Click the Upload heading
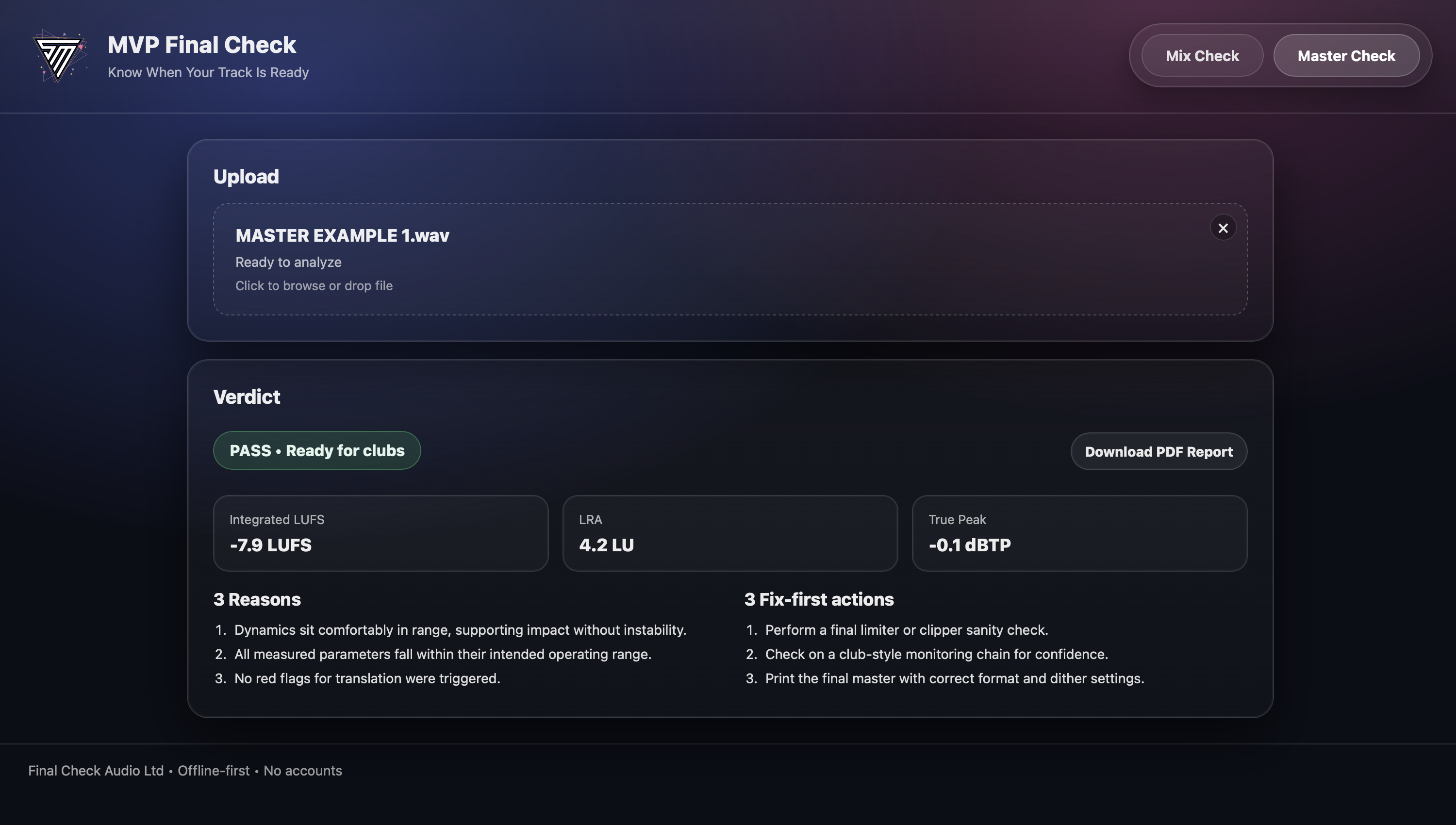 (x=246, y=177)
